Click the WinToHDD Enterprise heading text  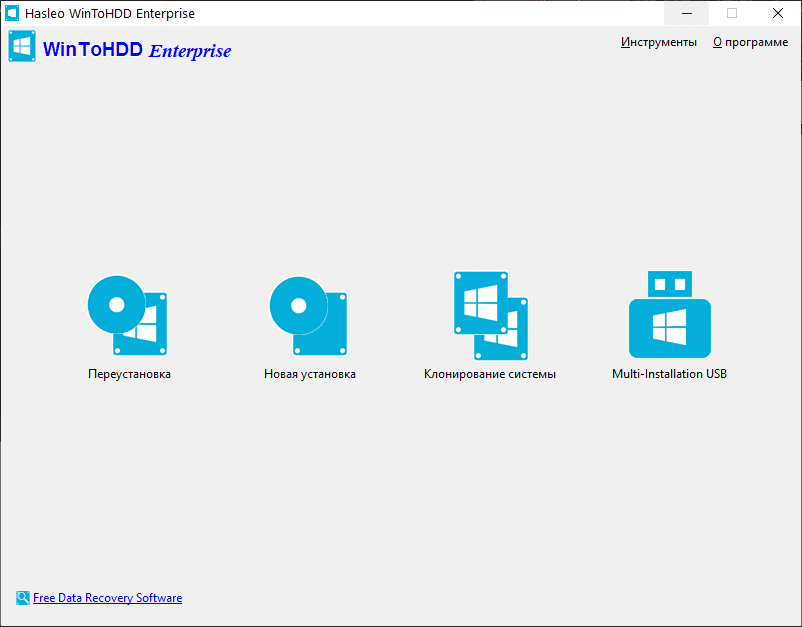tap(137, 50)
